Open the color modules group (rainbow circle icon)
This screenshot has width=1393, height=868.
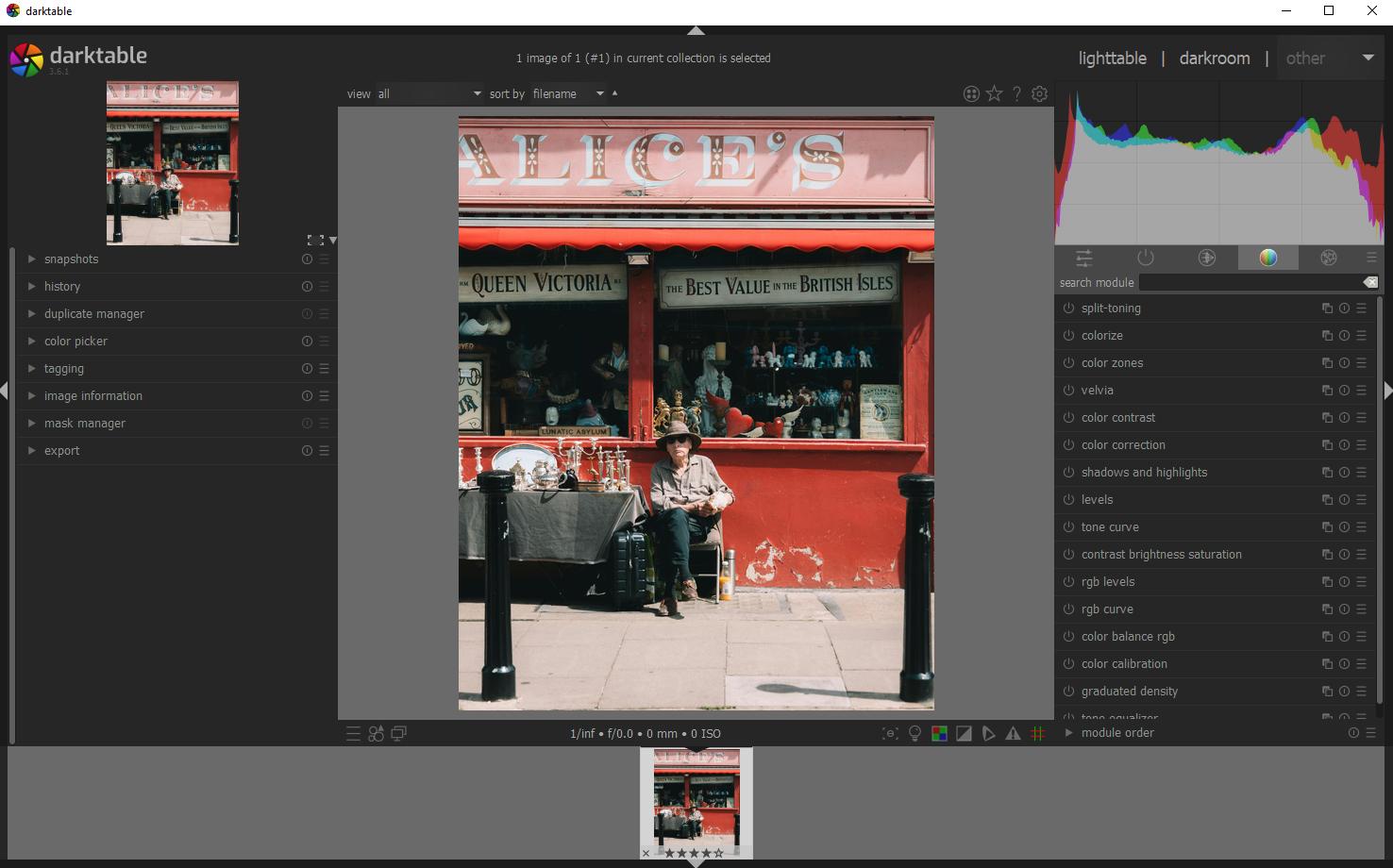coord(1268,257)
